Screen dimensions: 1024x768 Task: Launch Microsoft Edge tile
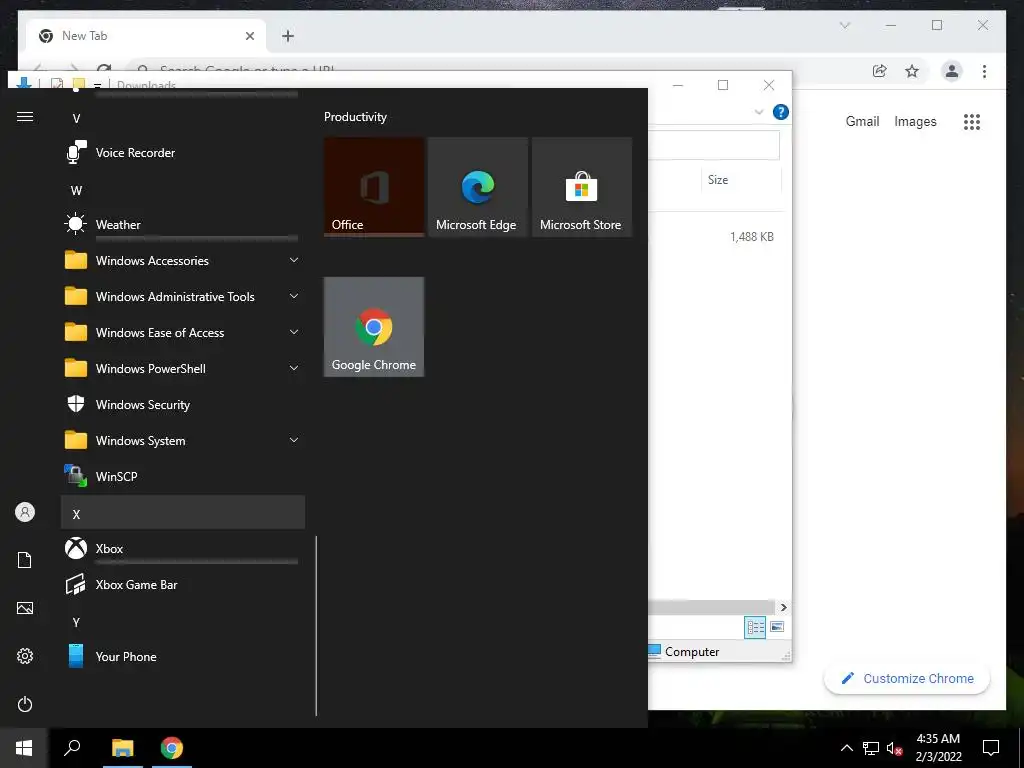coord(478,187)
